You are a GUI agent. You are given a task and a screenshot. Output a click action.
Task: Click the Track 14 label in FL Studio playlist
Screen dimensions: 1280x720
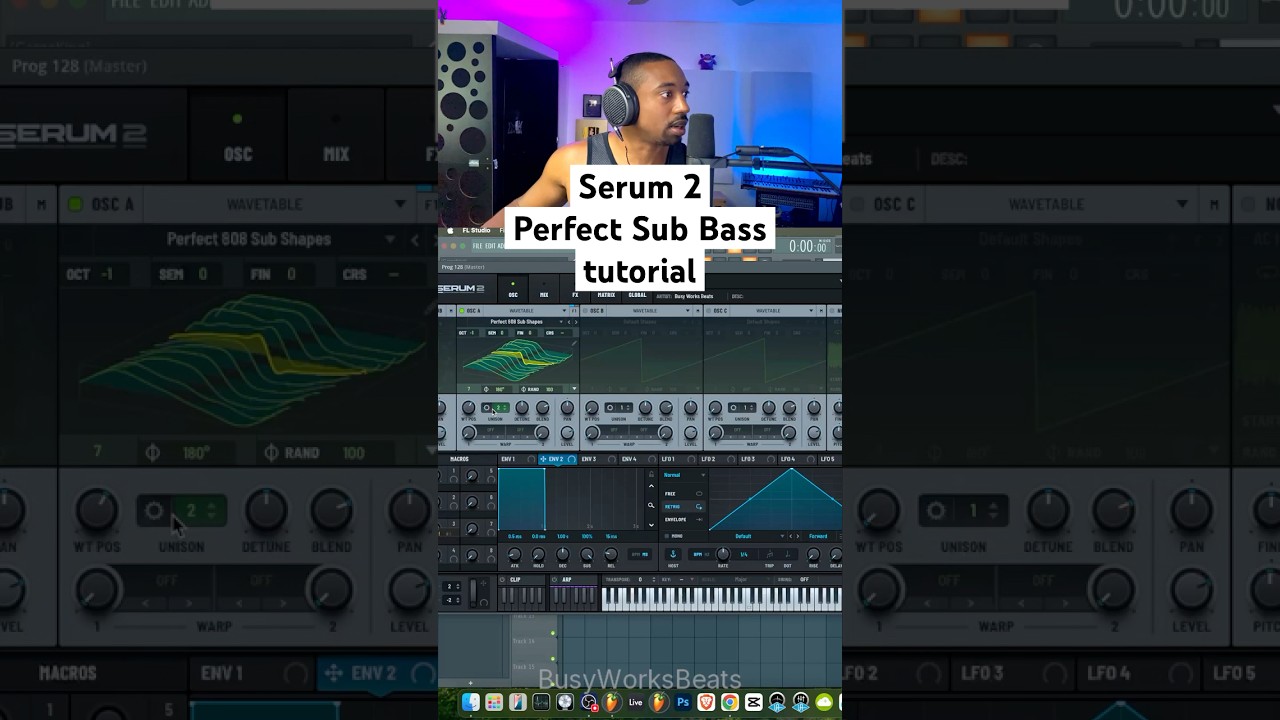[524, 640]
